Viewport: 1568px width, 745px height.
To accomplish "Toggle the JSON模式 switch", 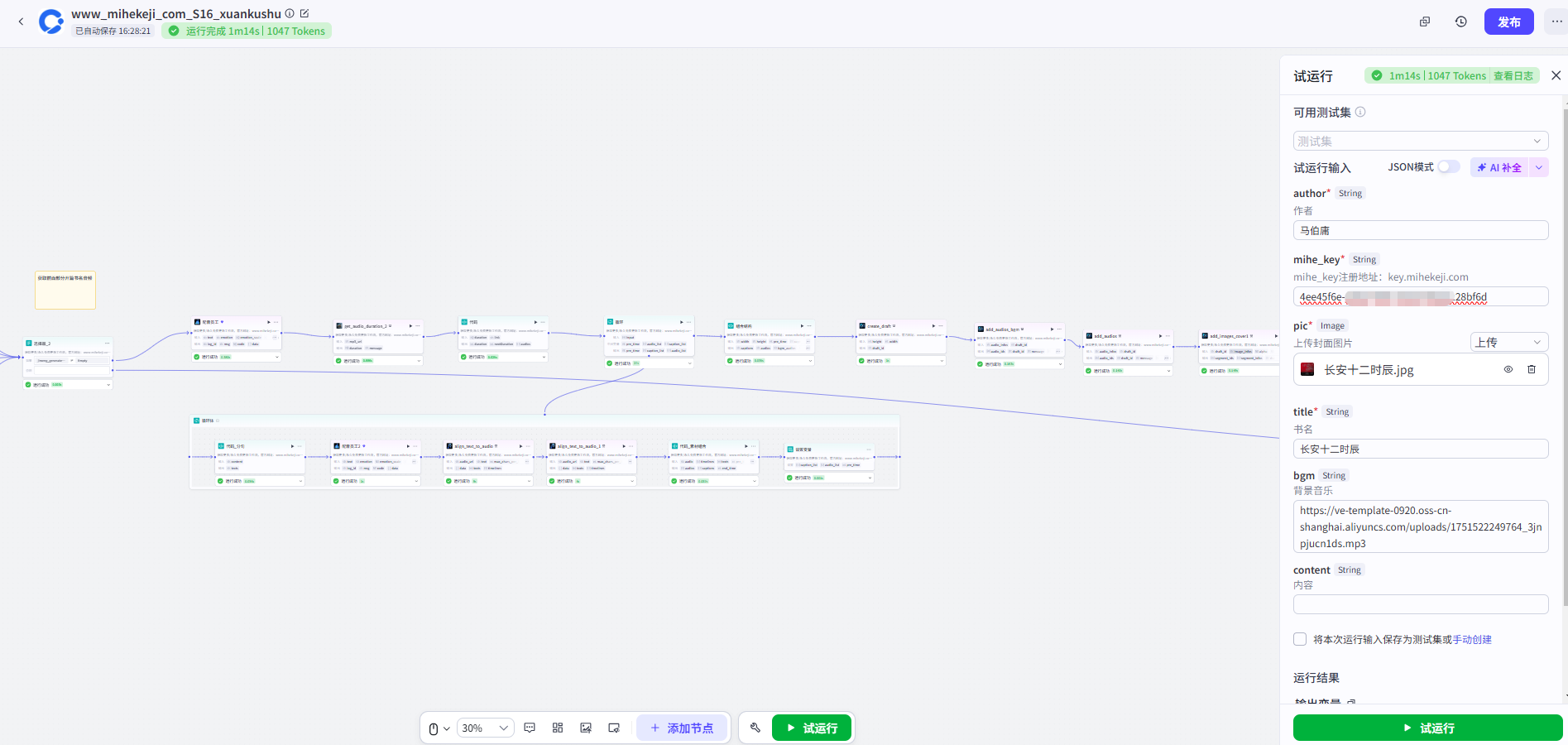I will point(1448,167).
